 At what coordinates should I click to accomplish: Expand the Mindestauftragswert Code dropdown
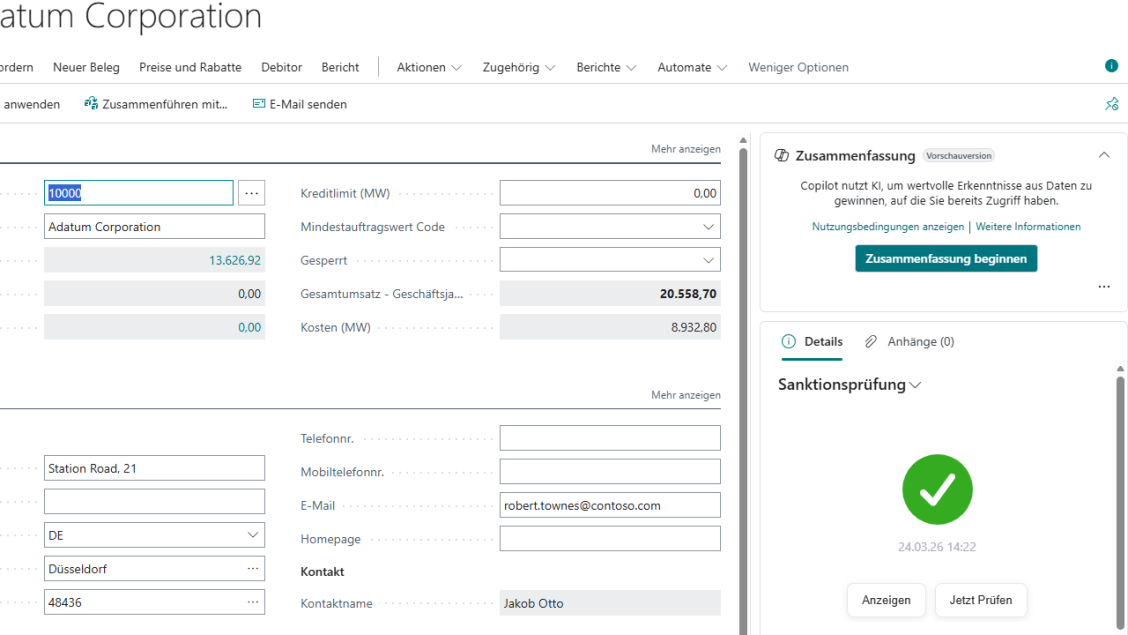tap(708, 227)
